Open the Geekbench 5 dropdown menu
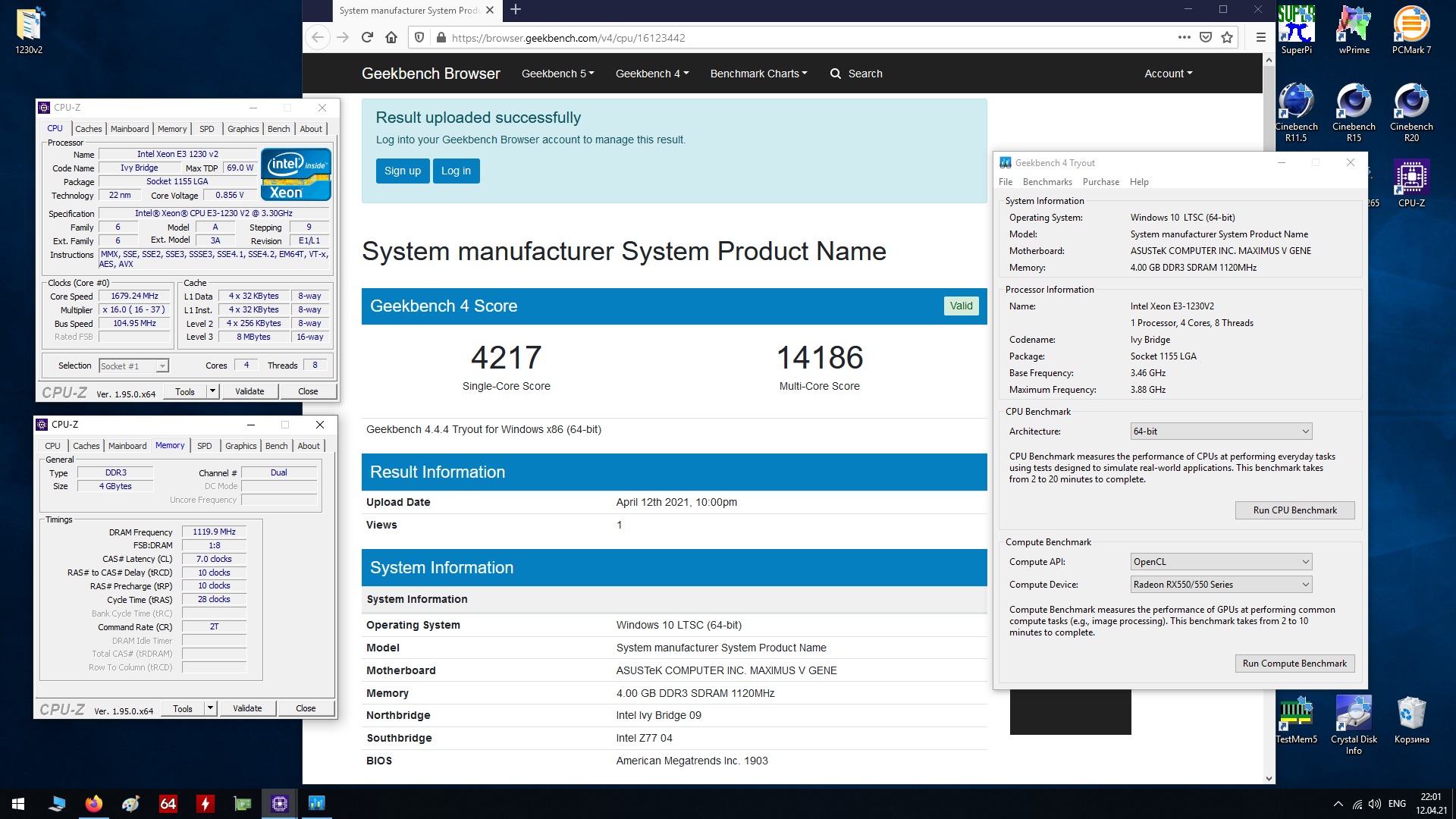The width and height of the screenshot is (1456, 819). pos(557,74)
